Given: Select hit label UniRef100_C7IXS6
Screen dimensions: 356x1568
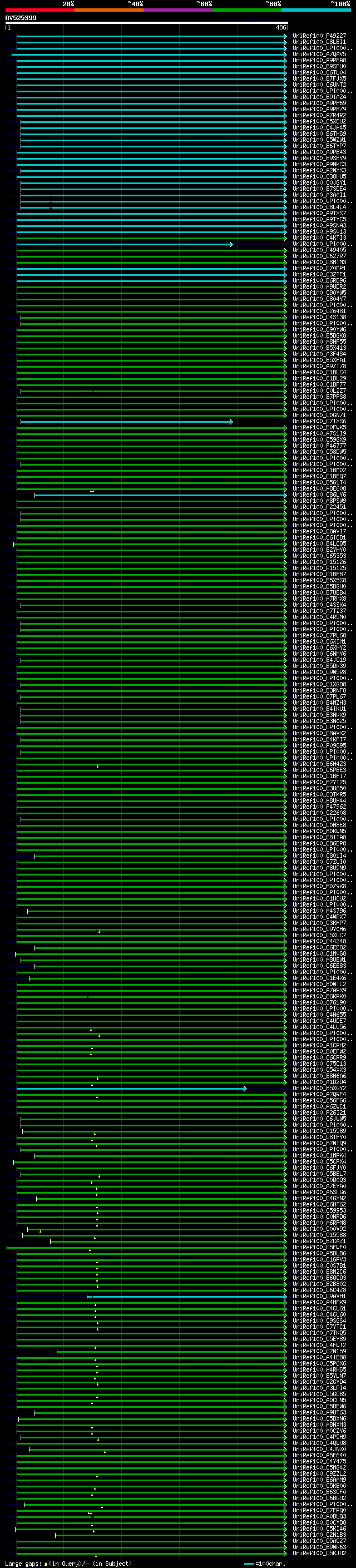Looking at the screenshot, I should click(319, 421).
